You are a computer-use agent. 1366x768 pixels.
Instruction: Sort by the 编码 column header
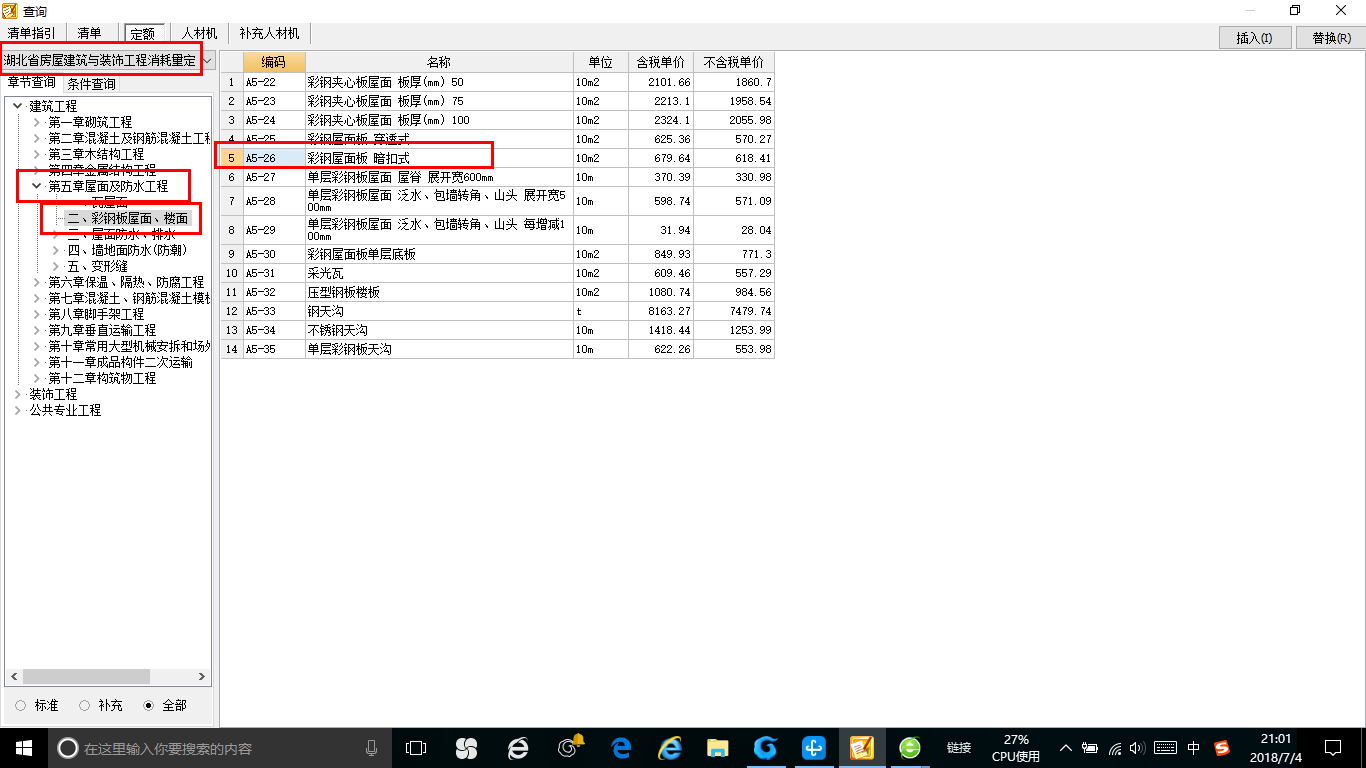pos(274,62)
